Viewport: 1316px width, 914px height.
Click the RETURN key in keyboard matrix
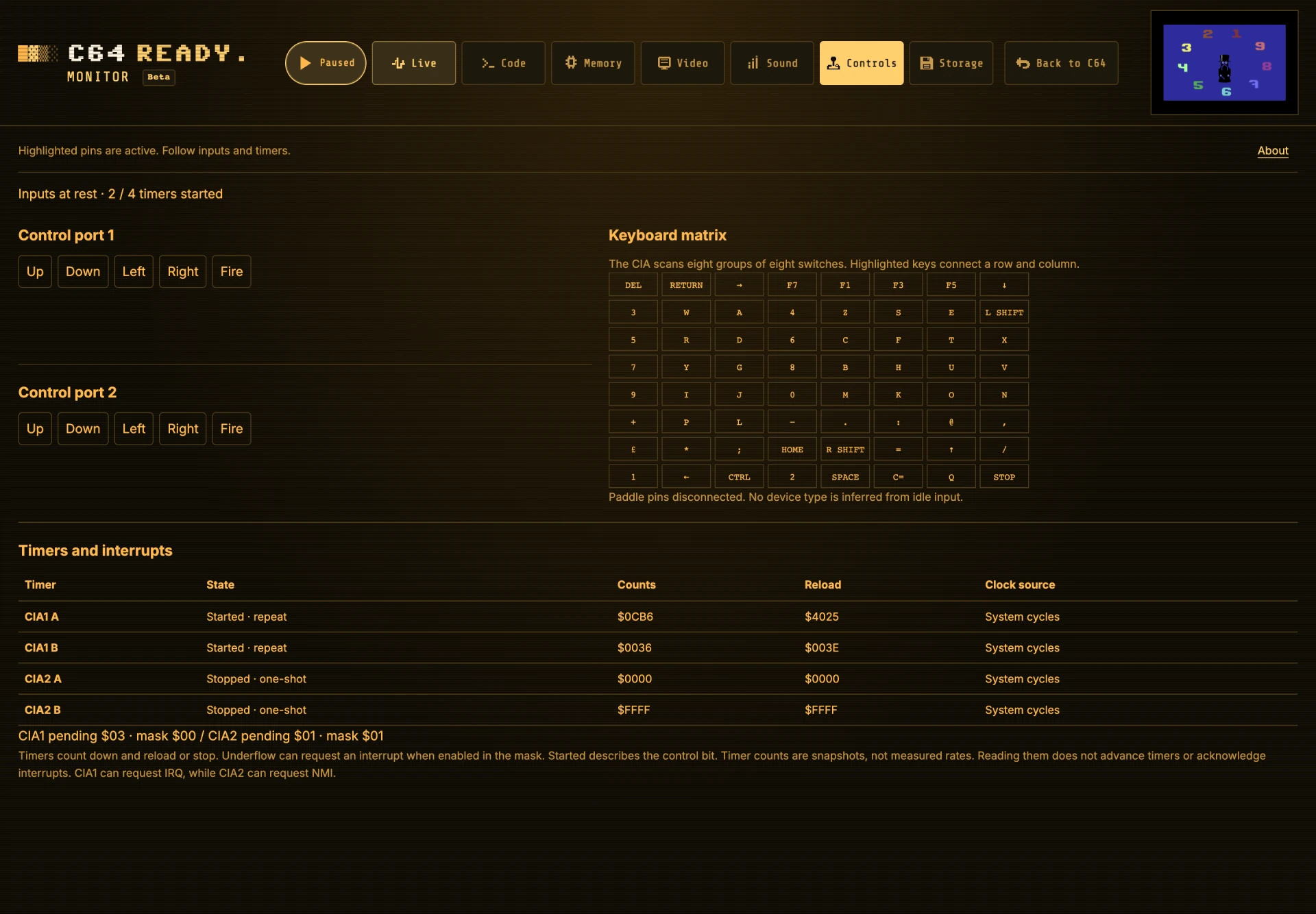[x=686, y=285]
